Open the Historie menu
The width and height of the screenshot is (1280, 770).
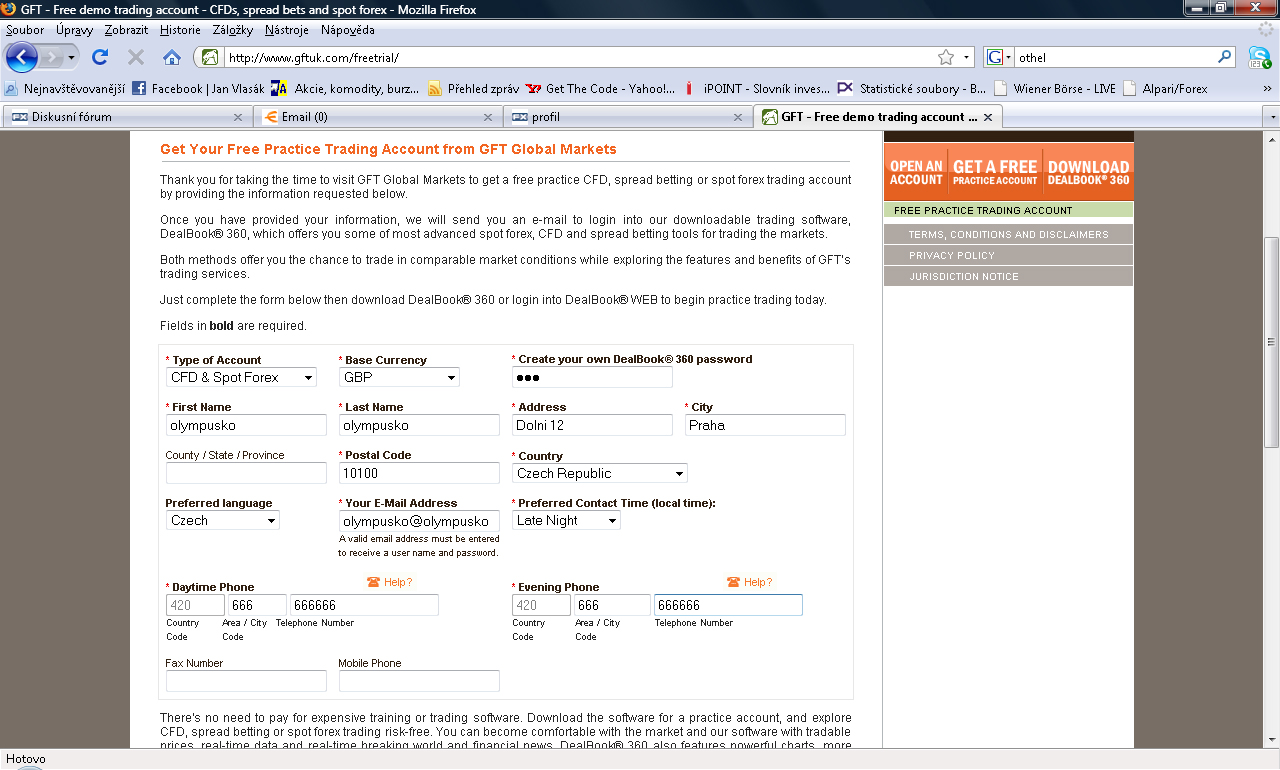click(180, 30)
